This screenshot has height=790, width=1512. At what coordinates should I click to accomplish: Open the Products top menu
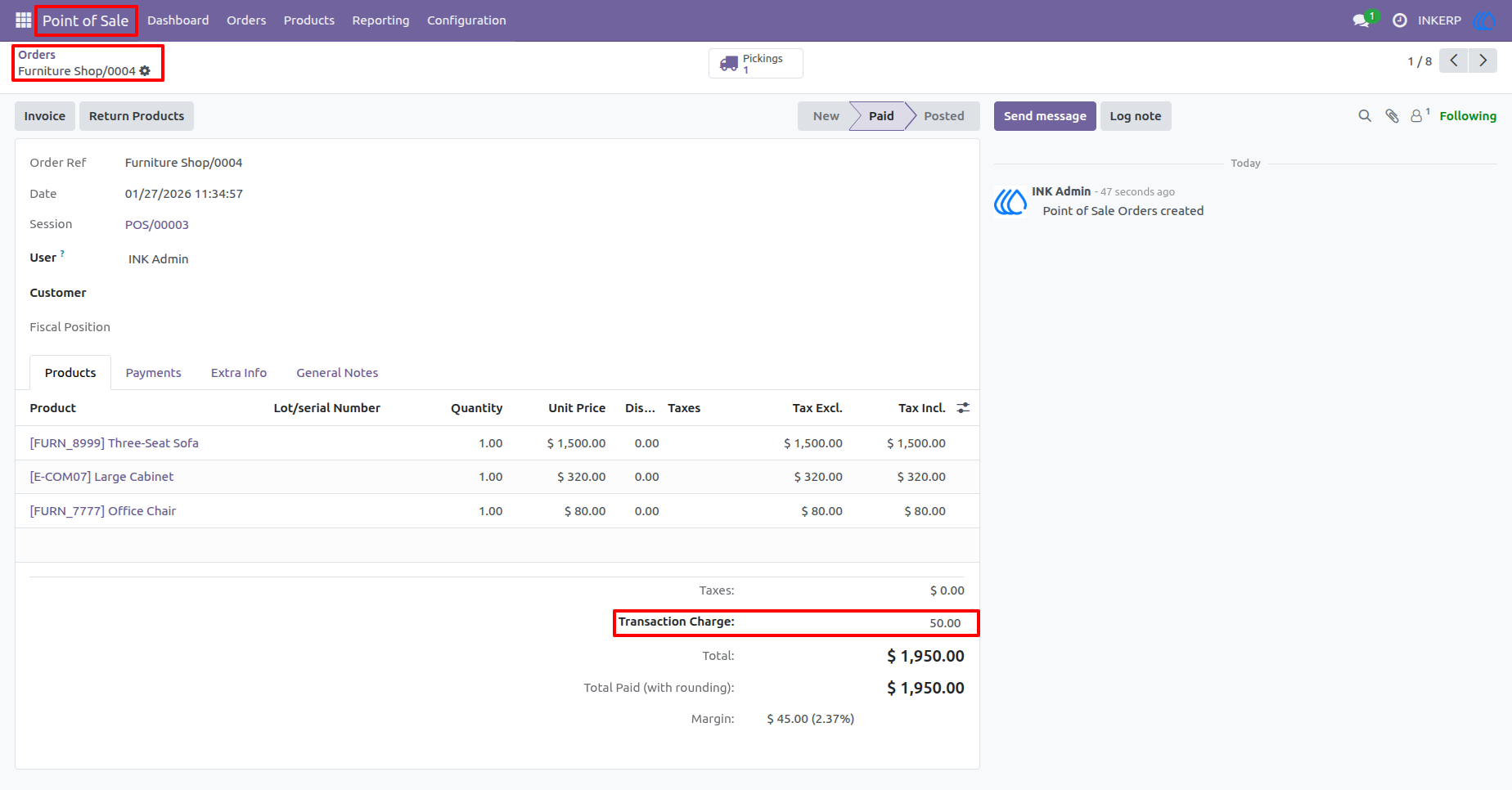tap(309, 20)
